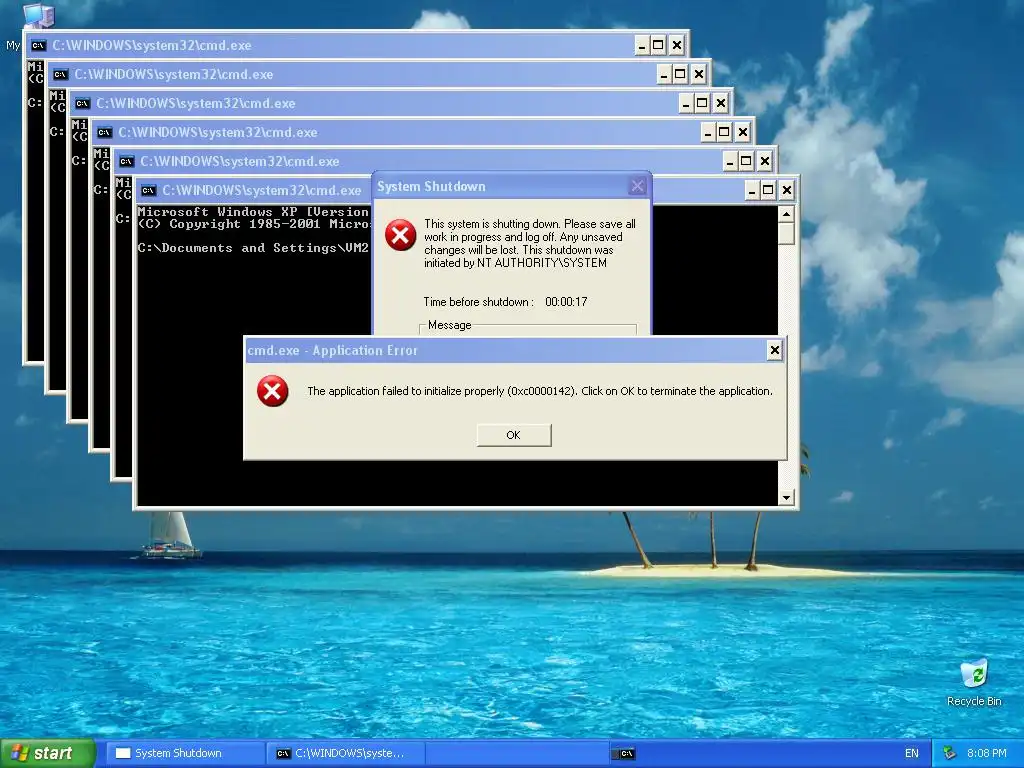Close the third cmd.exe window from back
This screenshot has width=1024, height=768.
pos(720,103)
